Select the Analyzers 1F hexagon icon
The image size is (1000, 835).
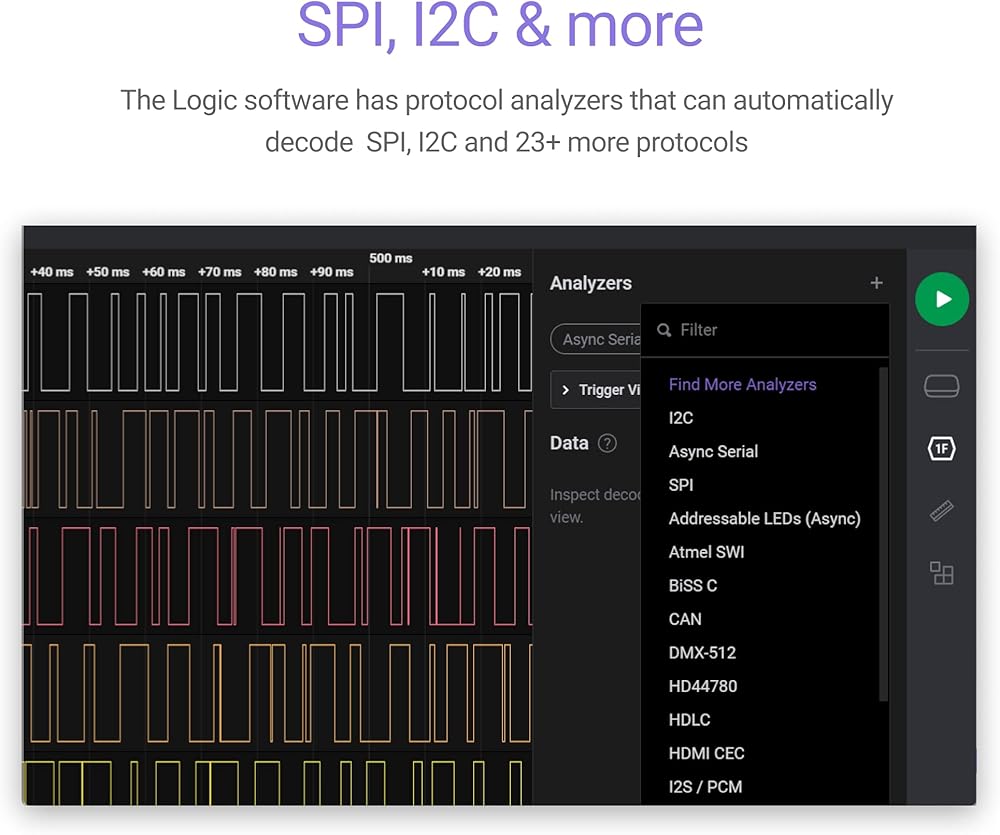(x=941, y=449)
